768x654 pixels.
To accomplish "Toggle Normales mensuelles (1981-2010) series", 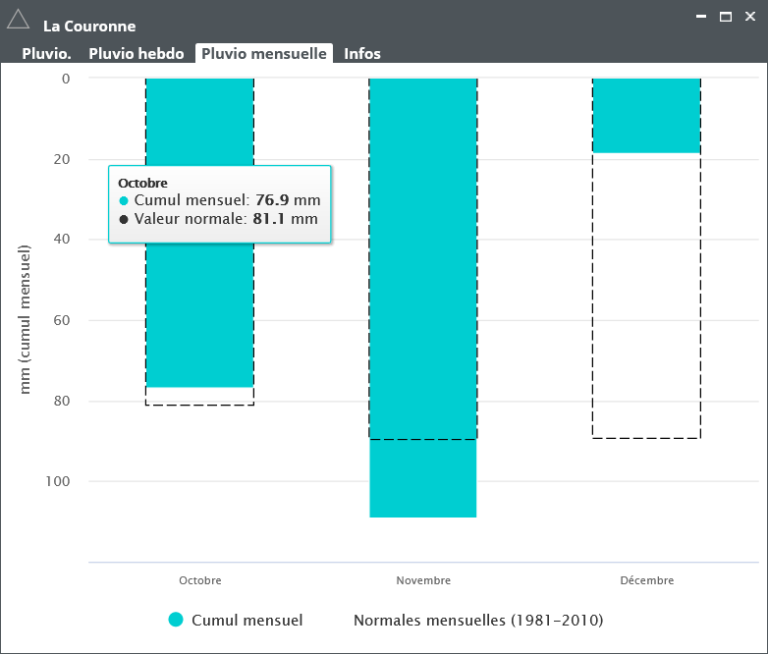I will tap(478, 620).
